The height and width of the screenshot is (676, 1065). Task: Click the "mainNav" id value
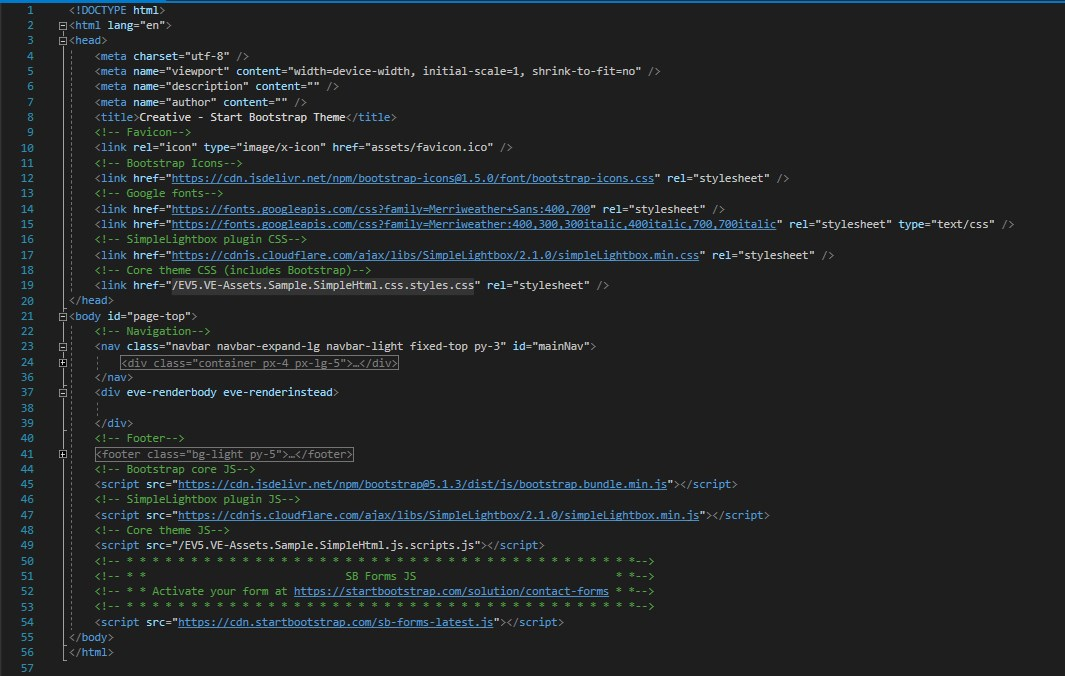point(560,346)
